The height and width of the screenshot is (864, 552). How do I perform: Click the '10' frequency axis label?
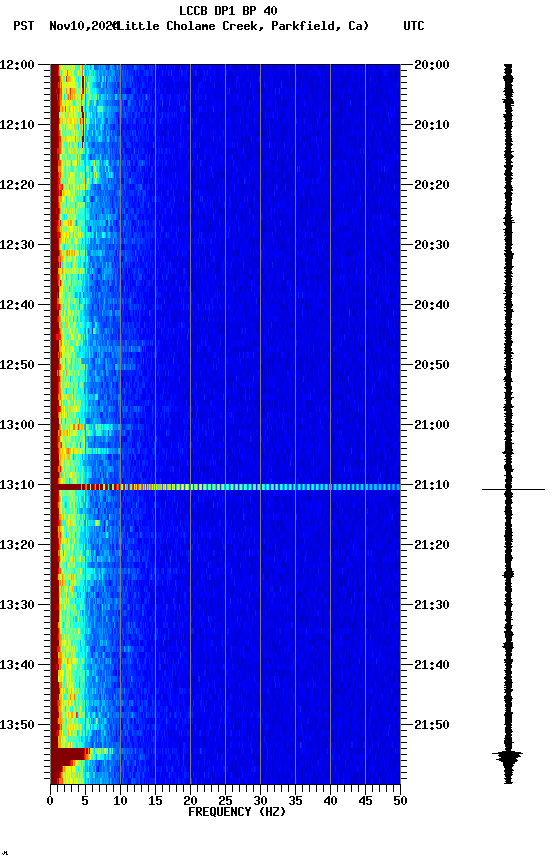click(x=120, y=801)
